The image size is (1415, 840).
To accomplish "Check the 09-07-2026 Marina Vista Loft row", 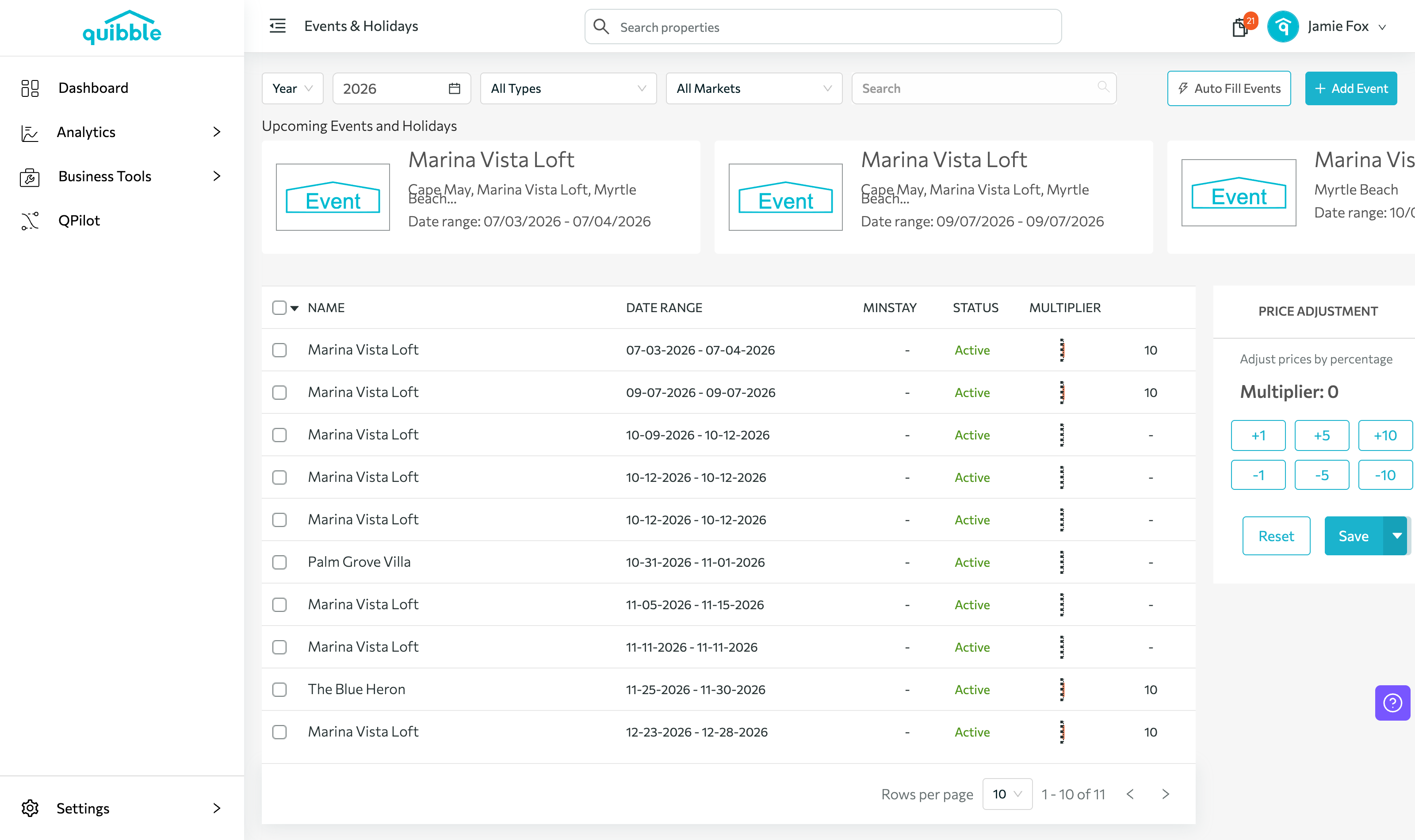I will [x=279, y=392].
